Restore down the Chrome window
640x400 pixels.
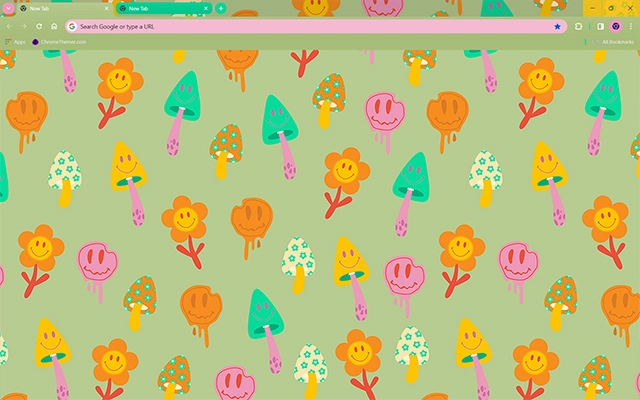(611, 8)
